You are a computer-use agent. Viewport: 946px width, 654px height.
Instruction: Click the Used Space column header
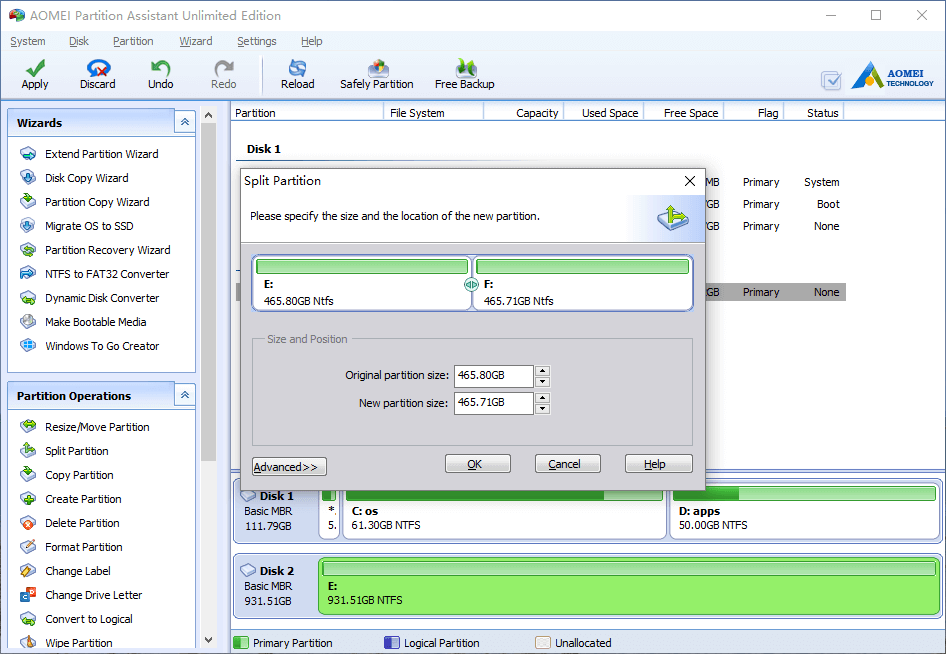coord(604,113)
